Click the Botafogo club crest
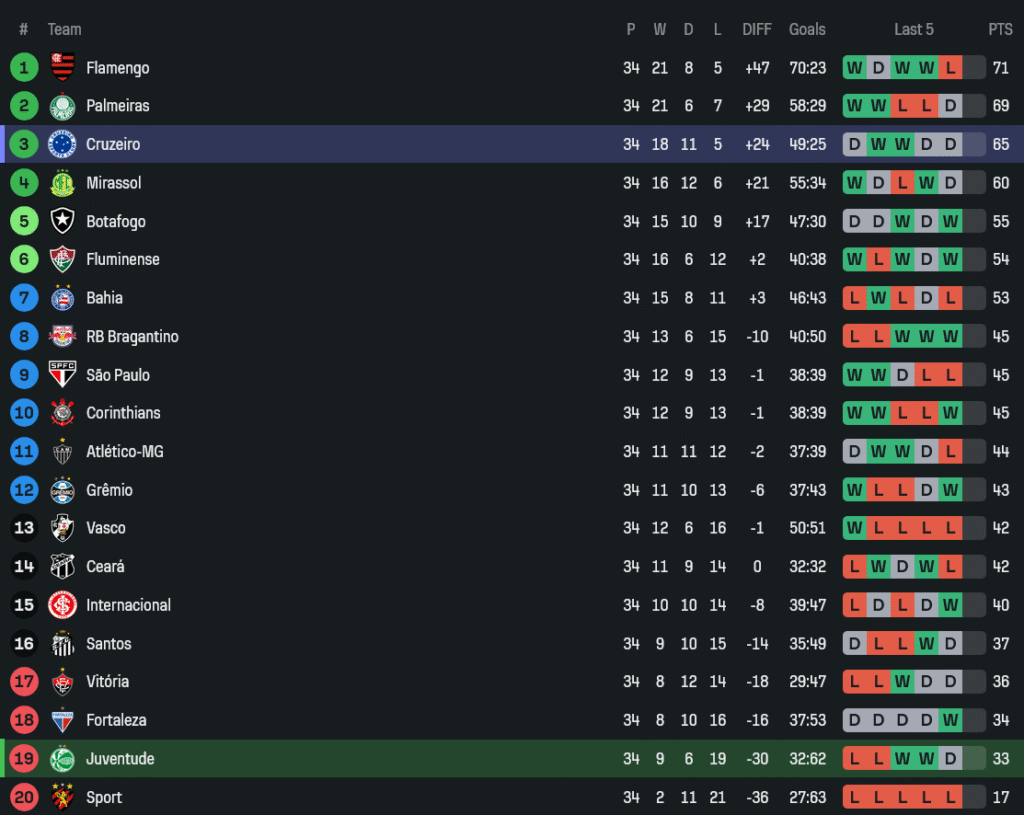Image resolution: width=1024 pixels, height=815 pixels. [x=62, y=221]
